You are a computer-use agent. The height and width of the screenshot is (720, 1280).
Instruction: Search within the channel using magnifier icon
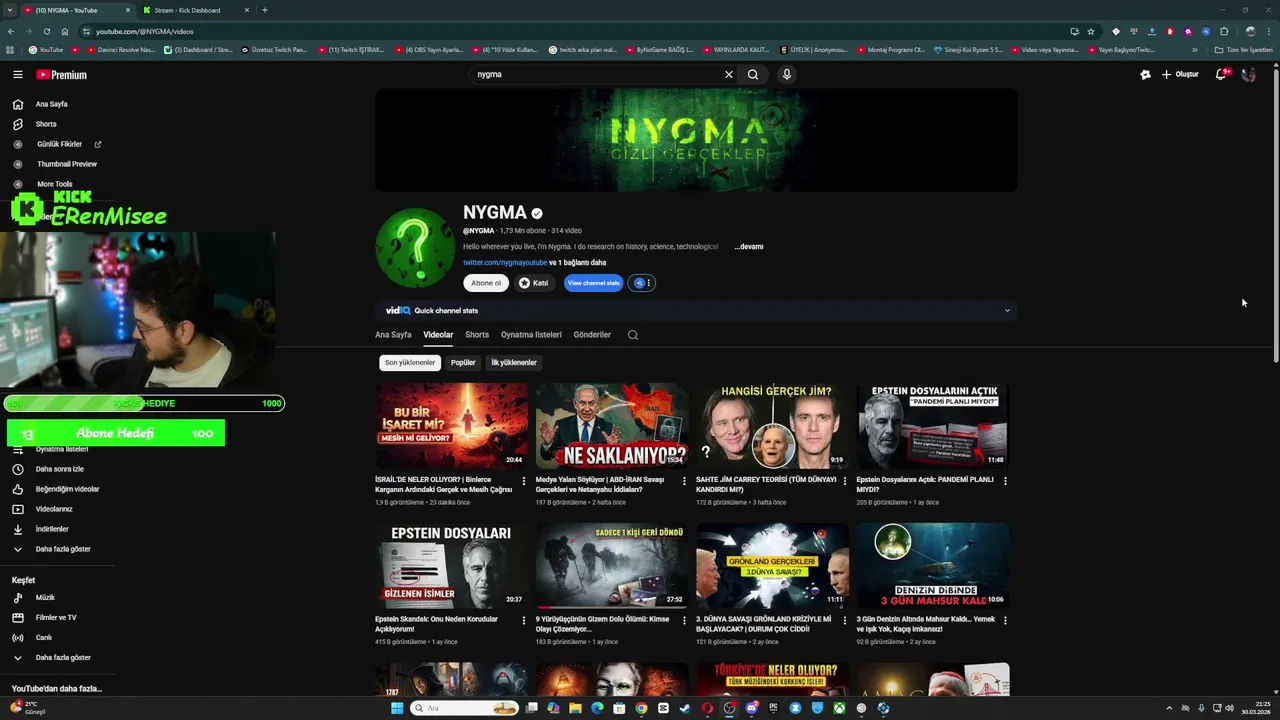632,335
